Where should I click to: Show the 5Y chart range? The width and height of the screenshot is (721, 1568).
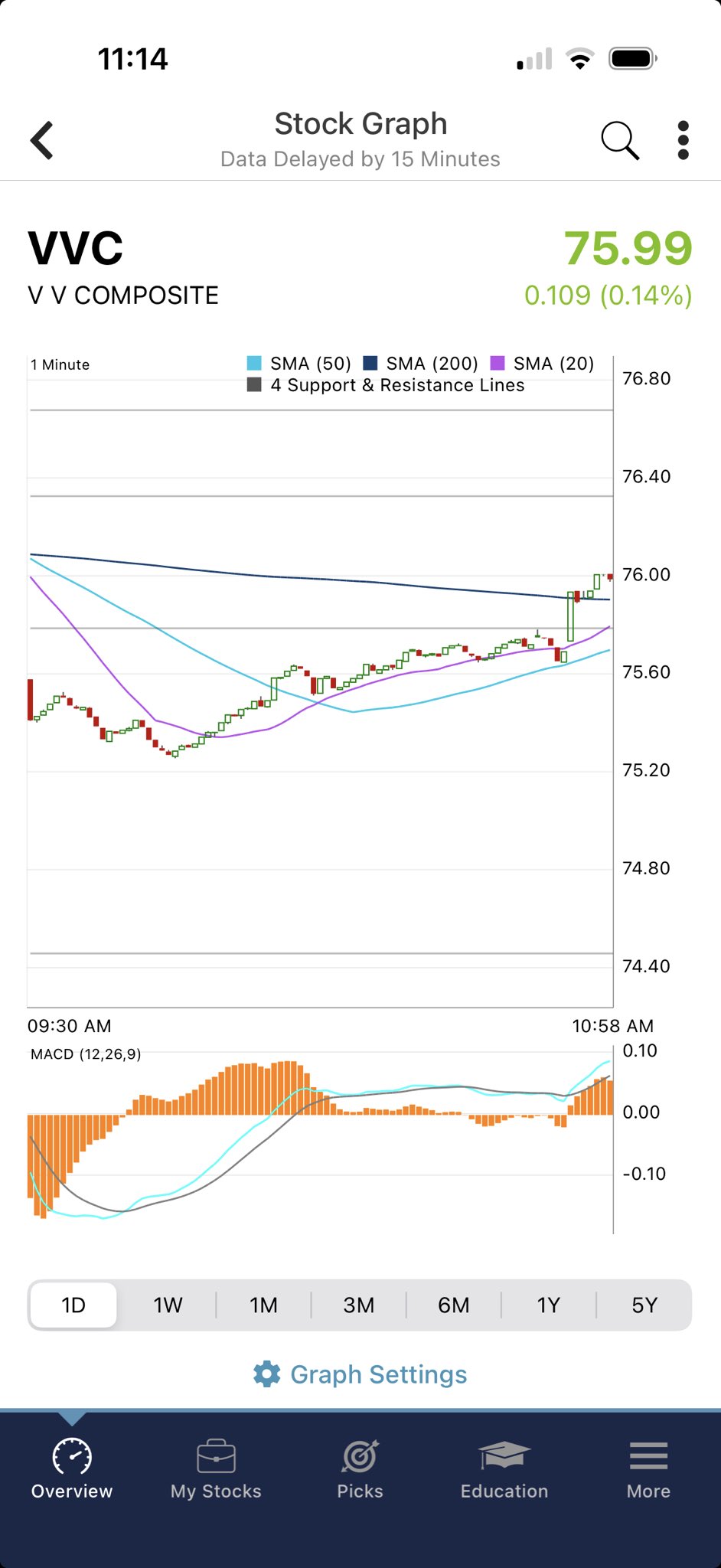644,1305
